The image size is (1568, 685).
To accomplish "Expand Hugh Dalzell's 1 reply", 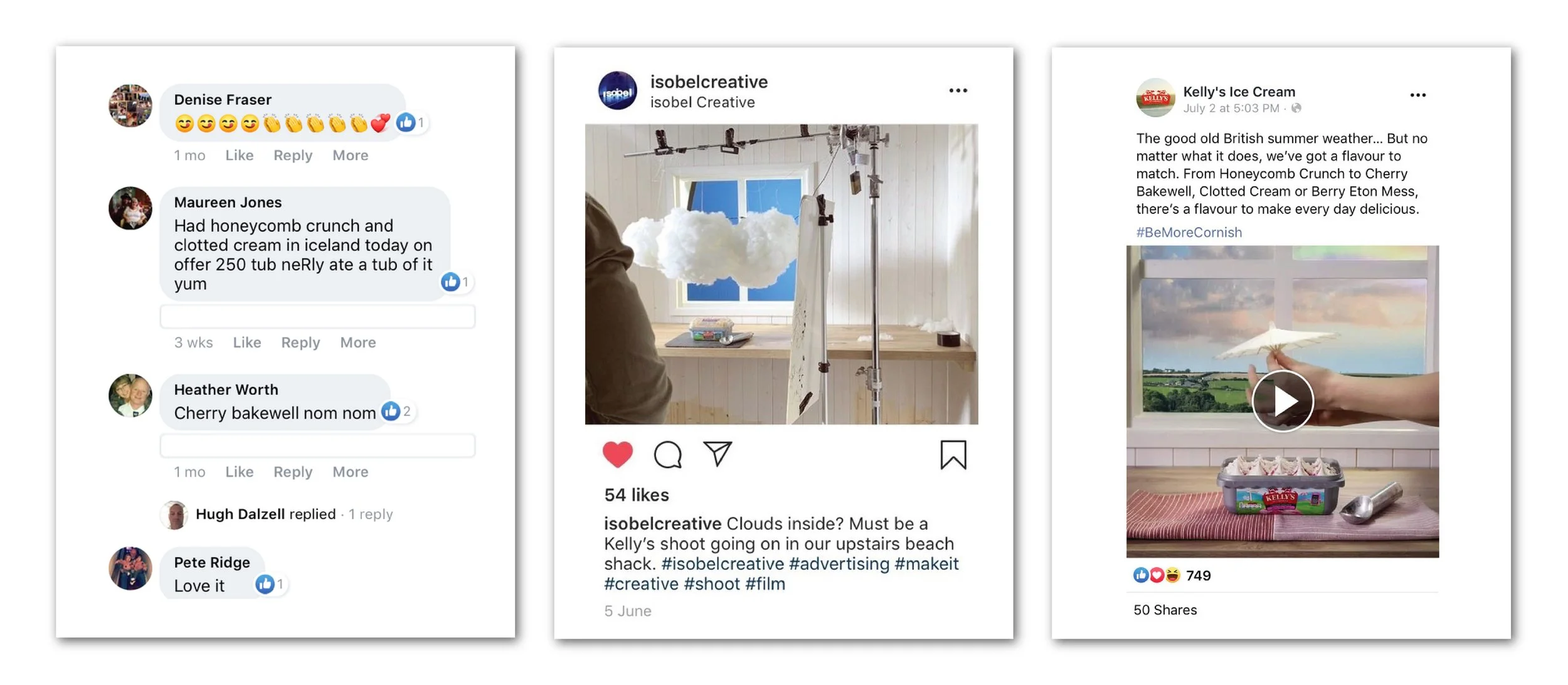I will (x=370, y=514).
